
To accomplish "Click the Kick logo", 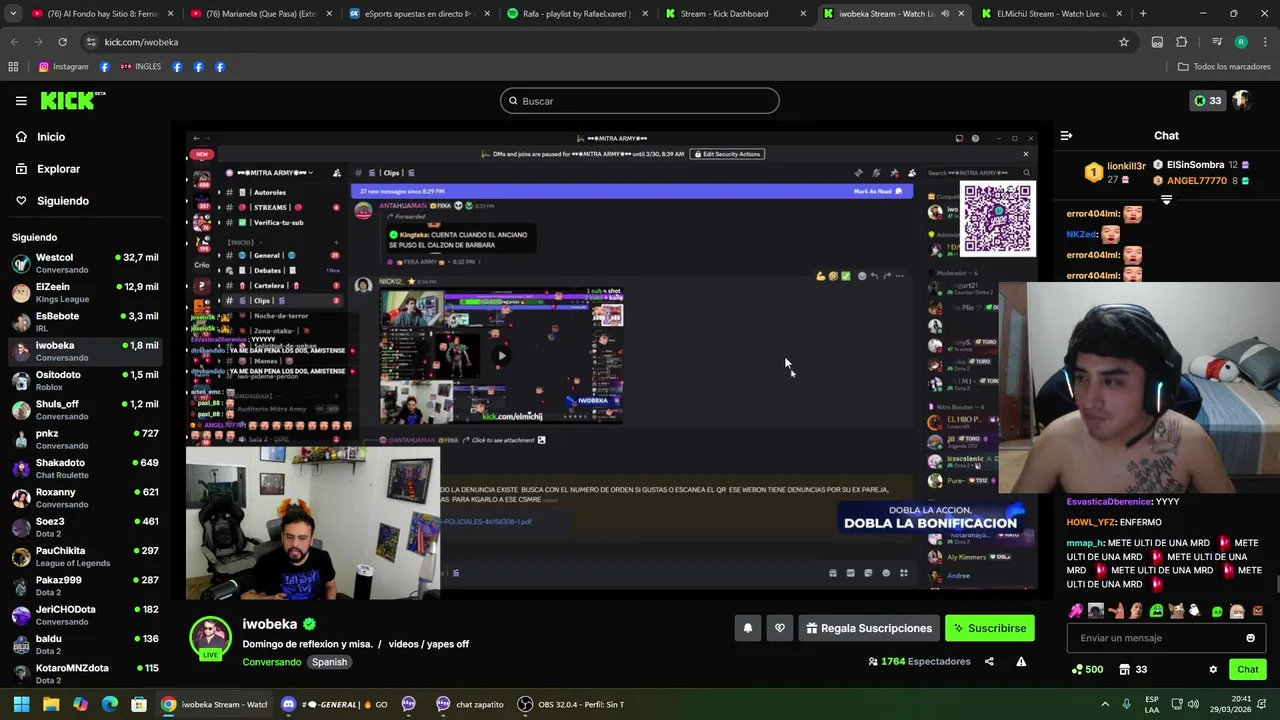I will 72,100.
